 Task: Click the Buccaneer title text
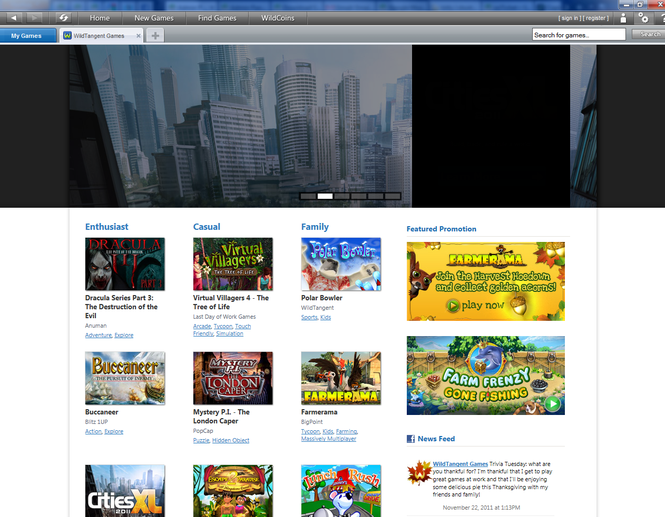(101, 412)
